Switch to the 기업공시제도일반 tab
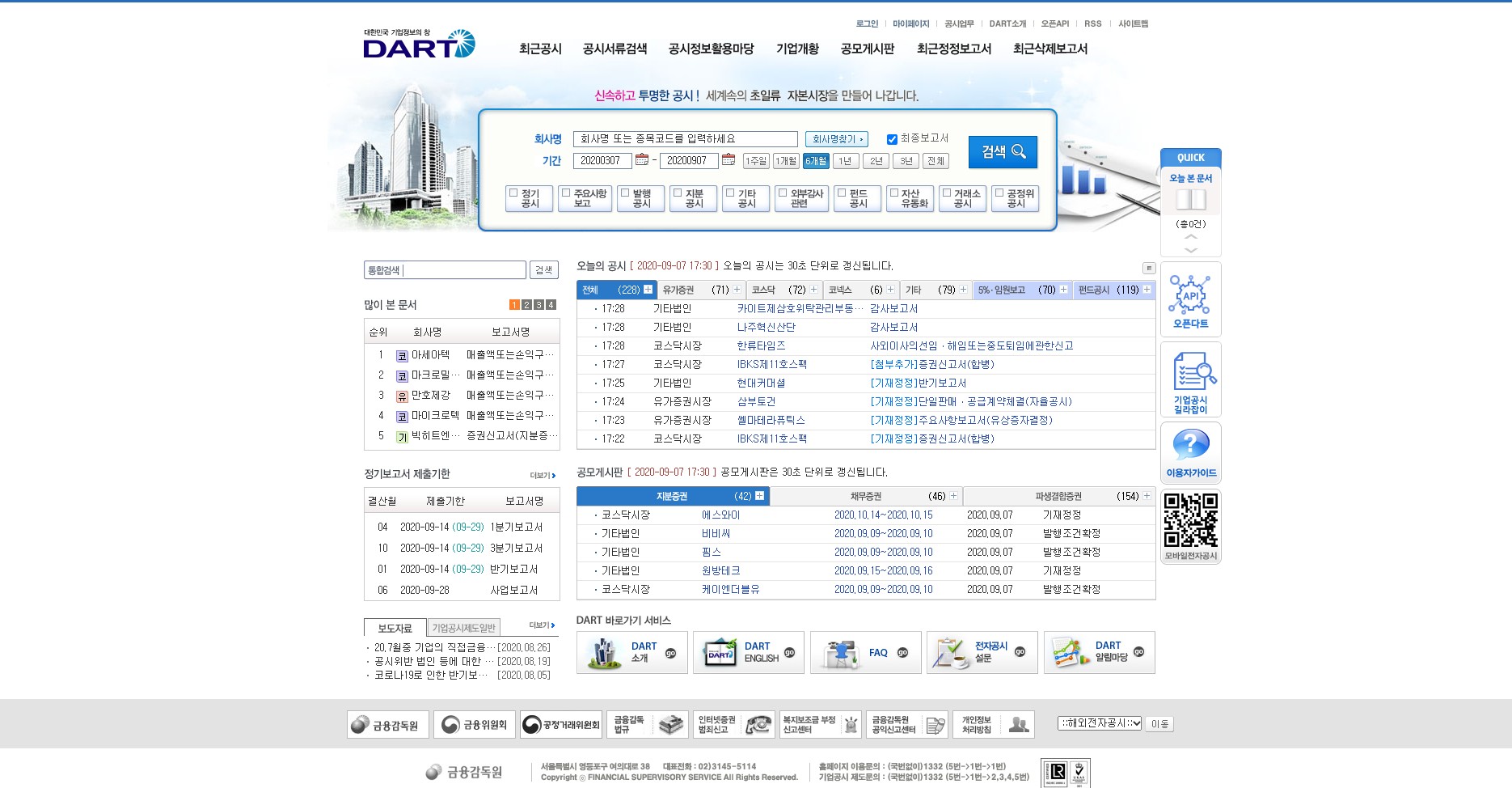The width and height of the screenshot is (1512, 788). click(x=463, y=628)
